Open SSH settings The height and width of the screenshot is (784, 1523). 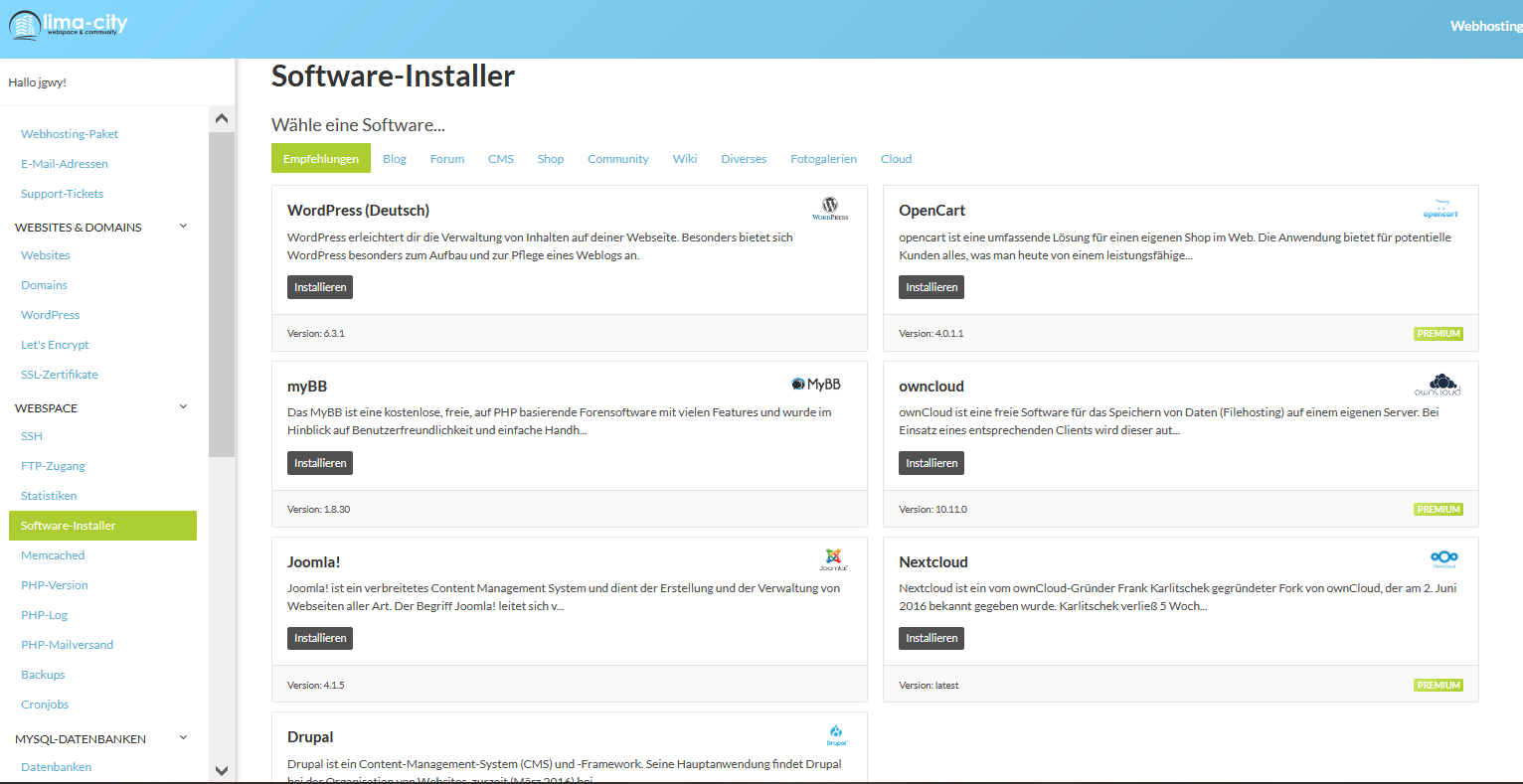coord(32,436)
